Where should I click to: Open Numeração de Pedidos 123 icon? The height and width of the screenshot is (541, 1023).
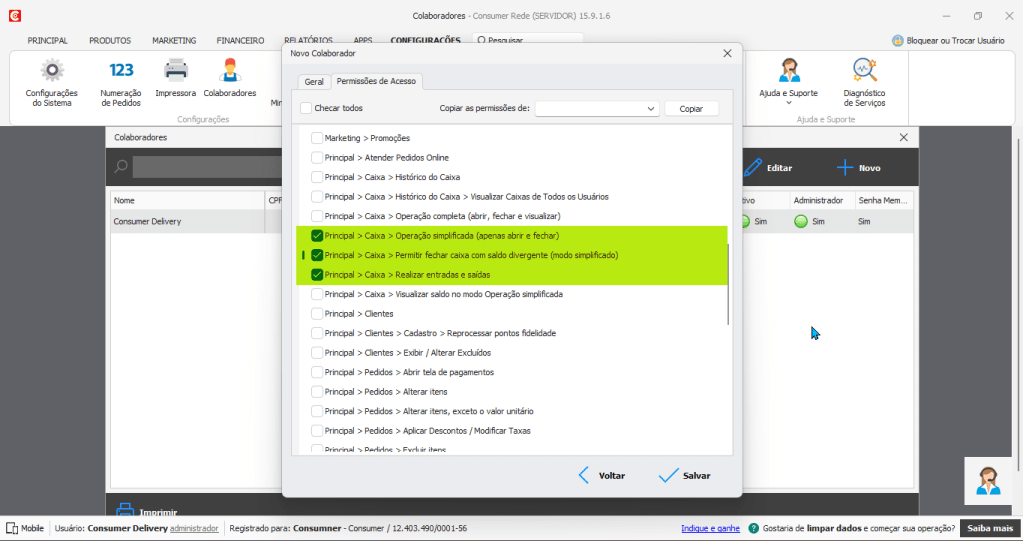(x=121, y=70)
